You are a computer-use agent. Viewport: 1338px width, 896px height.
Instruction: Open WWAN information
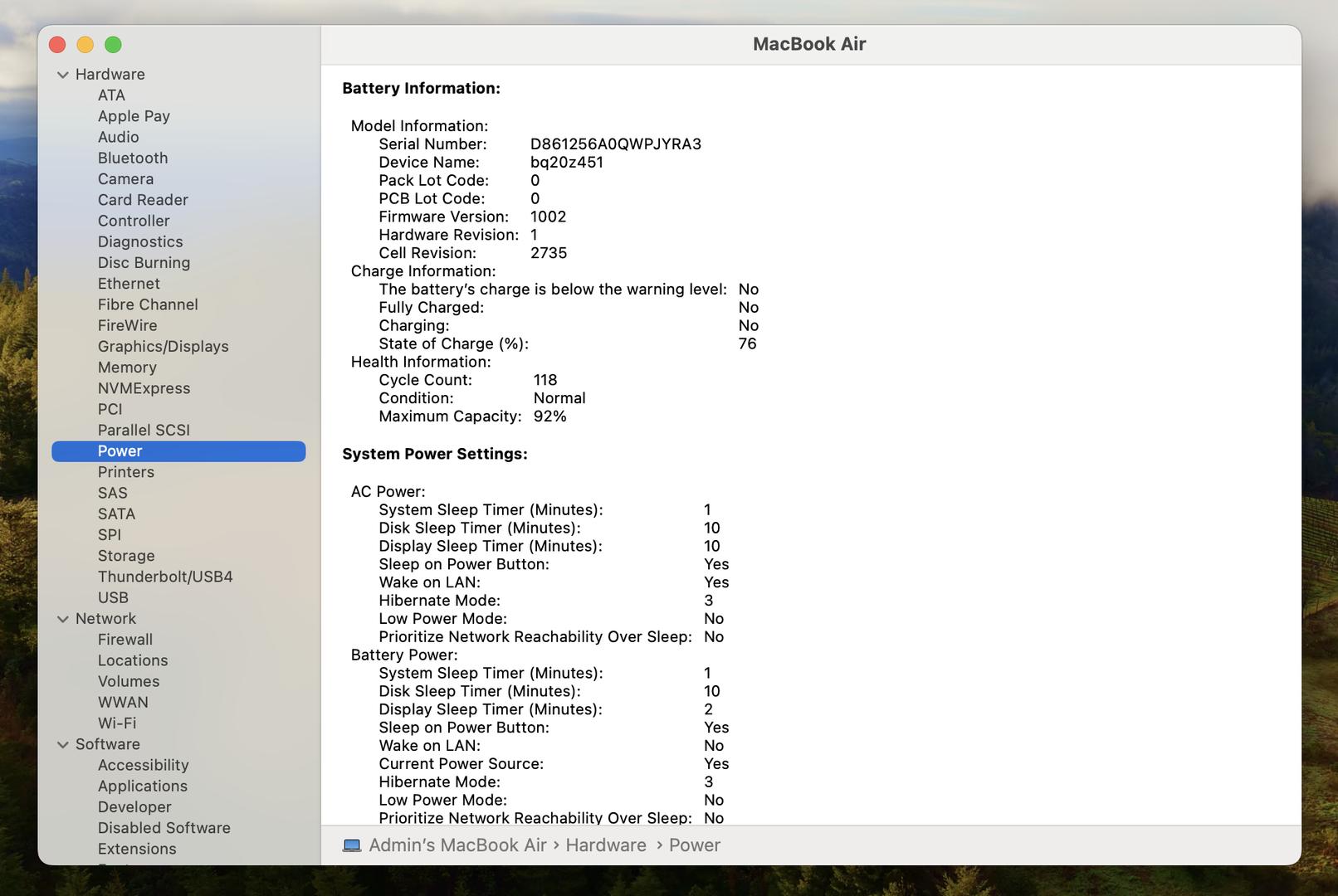[123, 703]
